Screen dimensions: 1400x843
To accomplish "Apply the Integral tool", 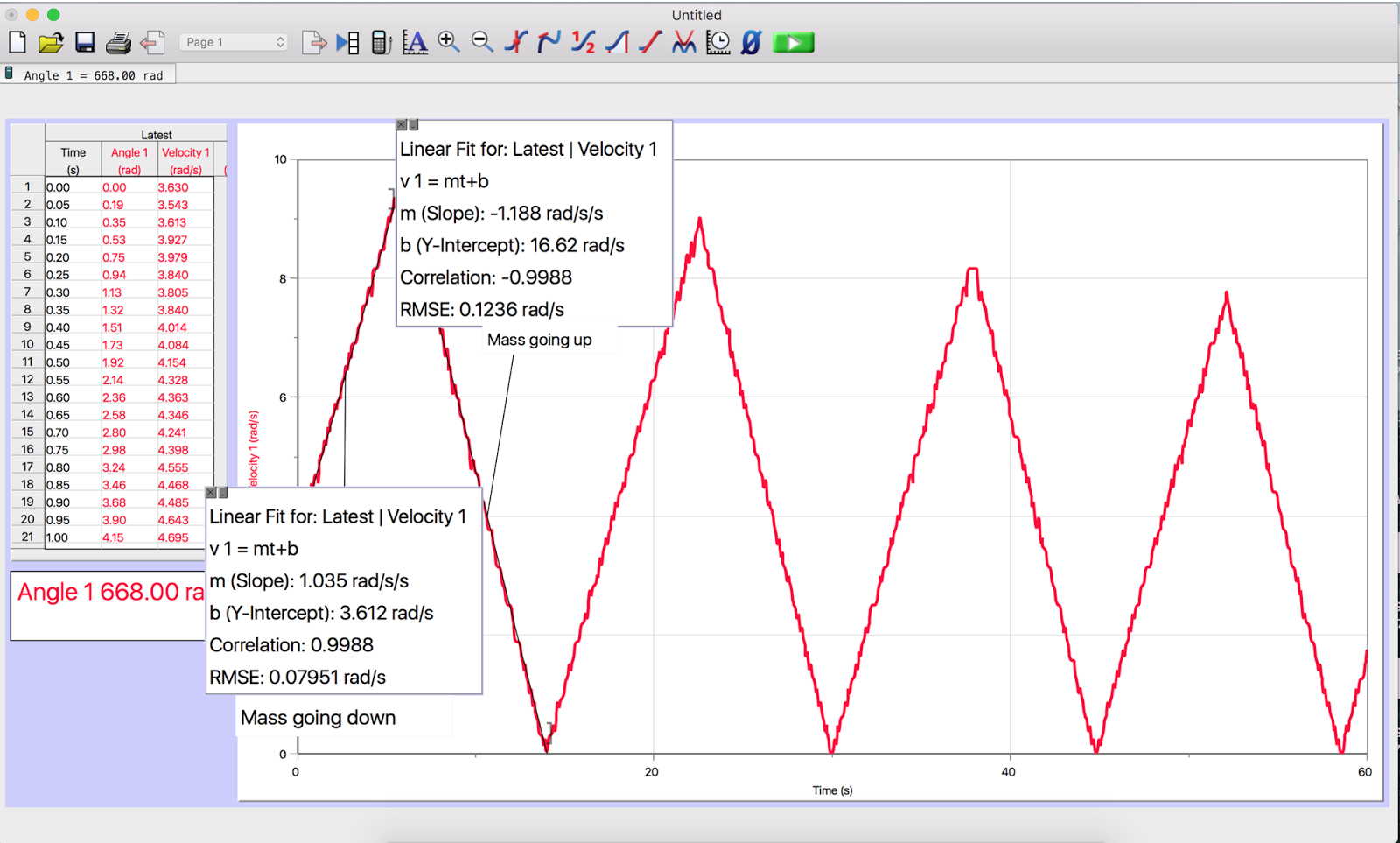I will pyautogui.click(x=617, y=42).
